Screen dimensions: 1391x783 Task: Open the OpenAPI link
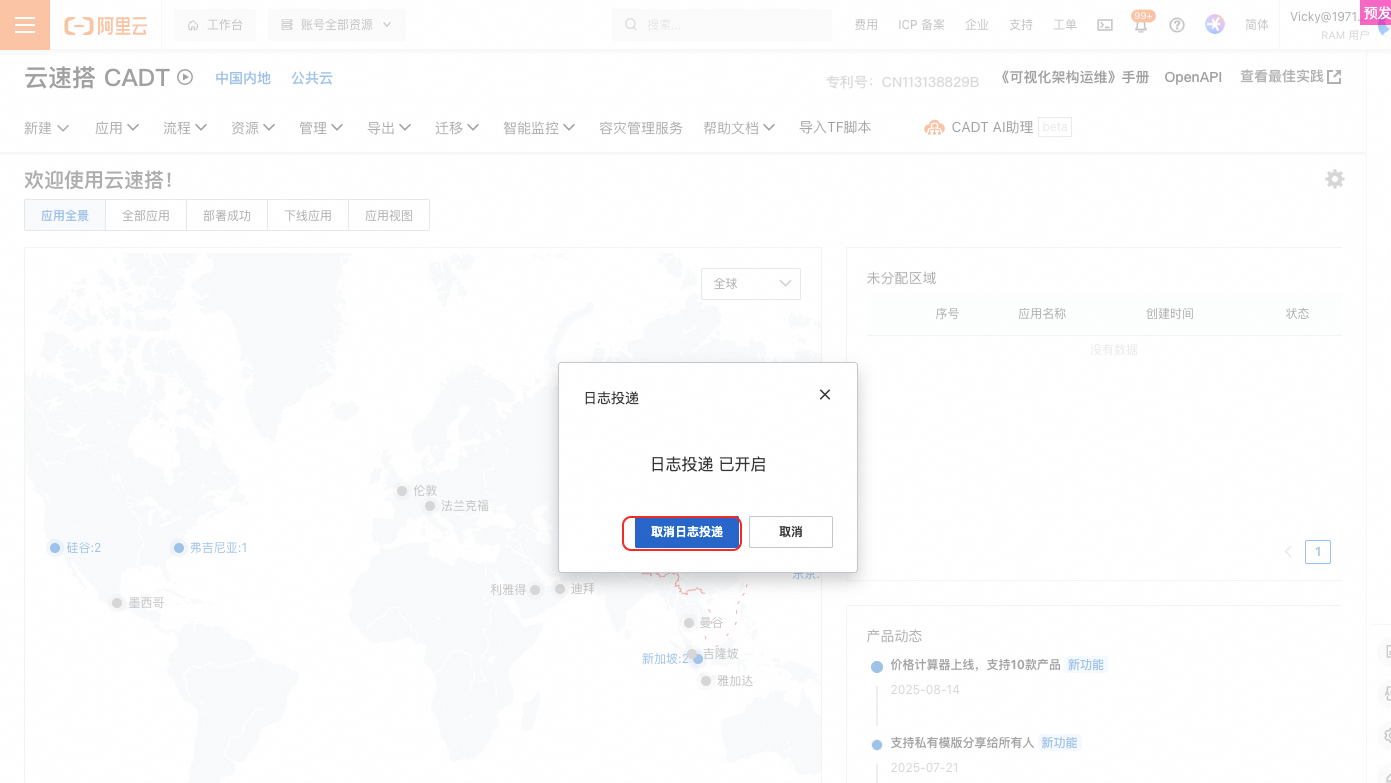1193,77
